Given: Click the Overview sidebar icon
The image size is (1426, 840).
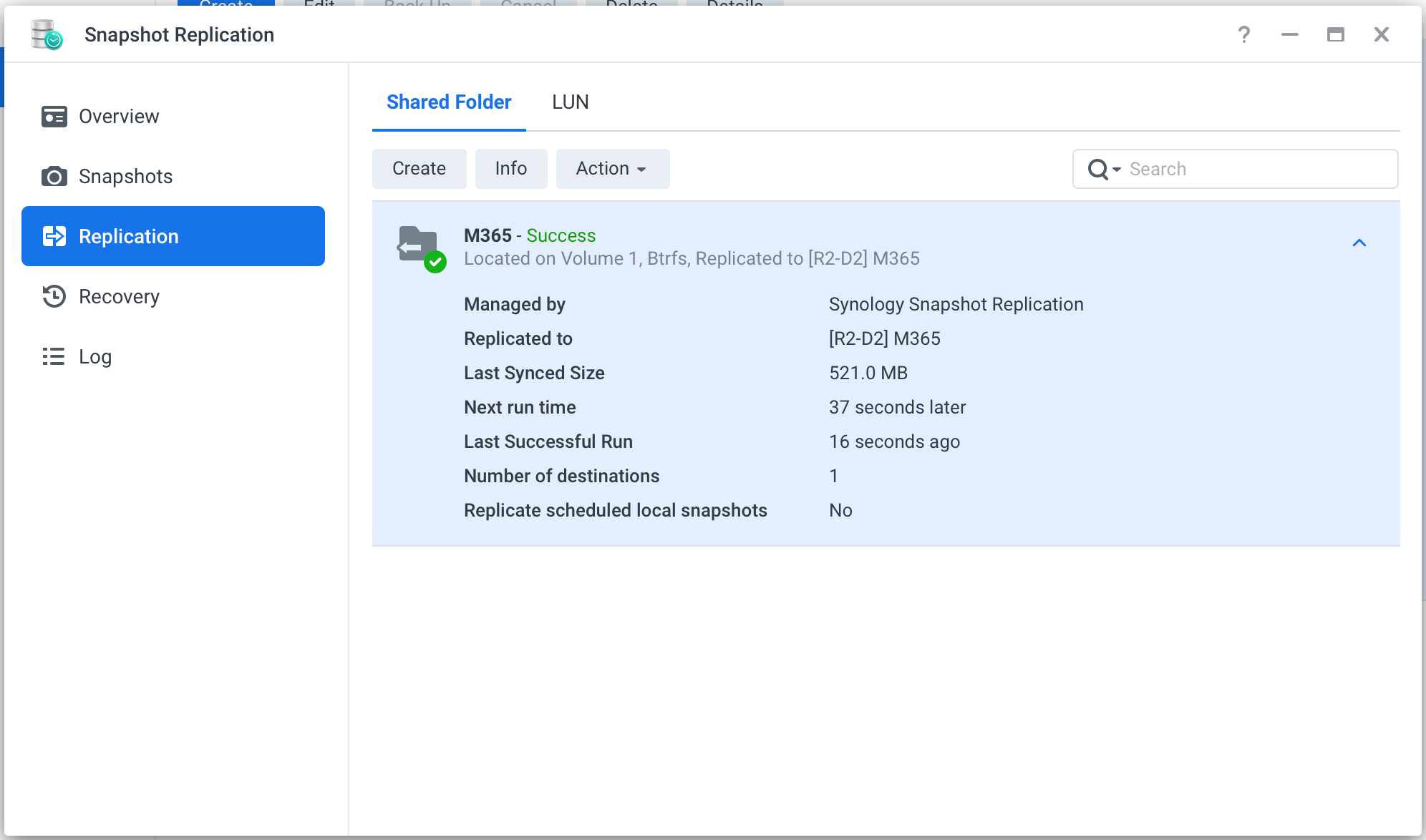Looking at the screenshot, I should point(54,117).
